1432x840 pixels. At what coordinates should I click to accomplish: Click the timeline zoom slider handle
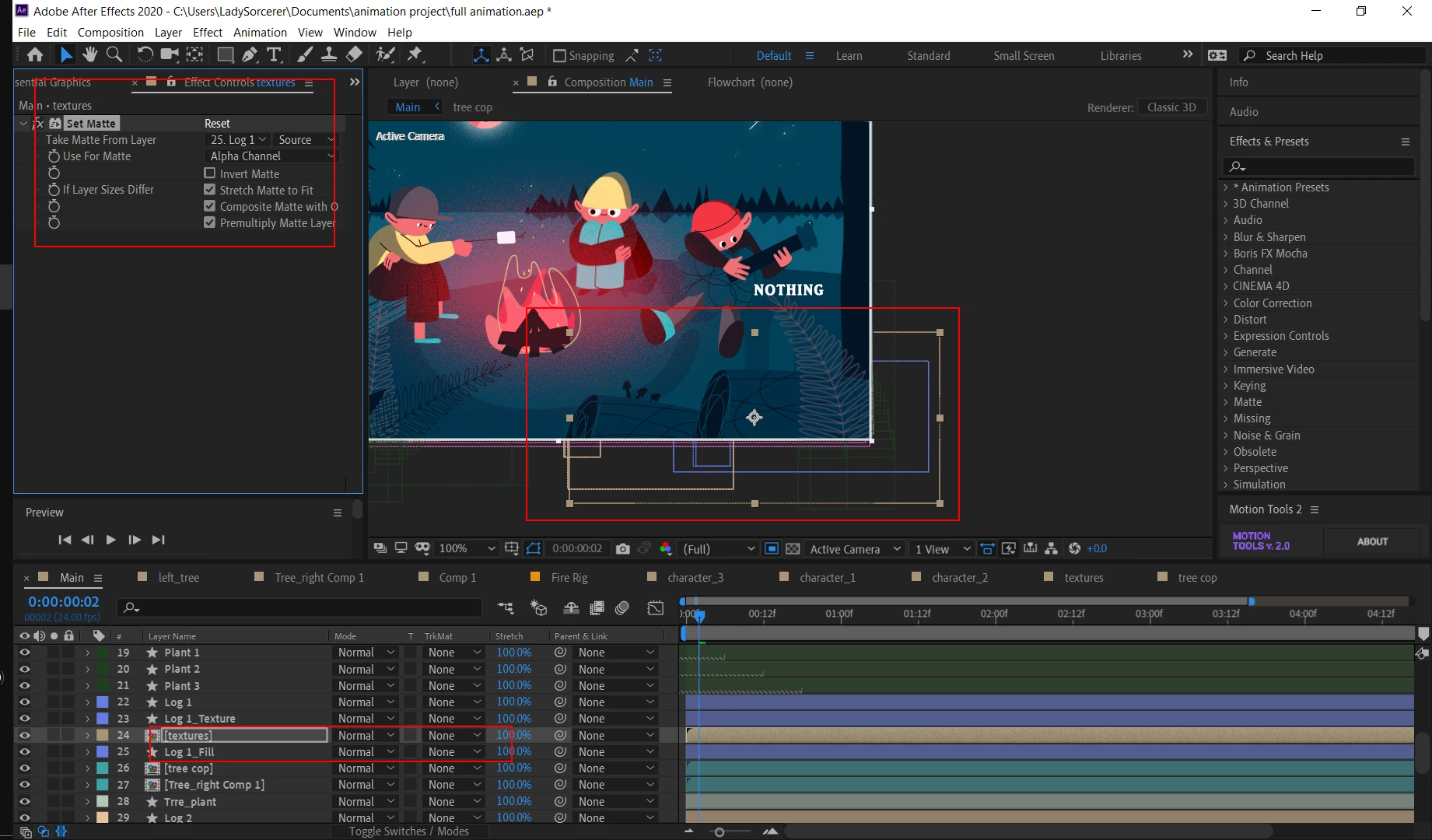click(x=720, y=832)
